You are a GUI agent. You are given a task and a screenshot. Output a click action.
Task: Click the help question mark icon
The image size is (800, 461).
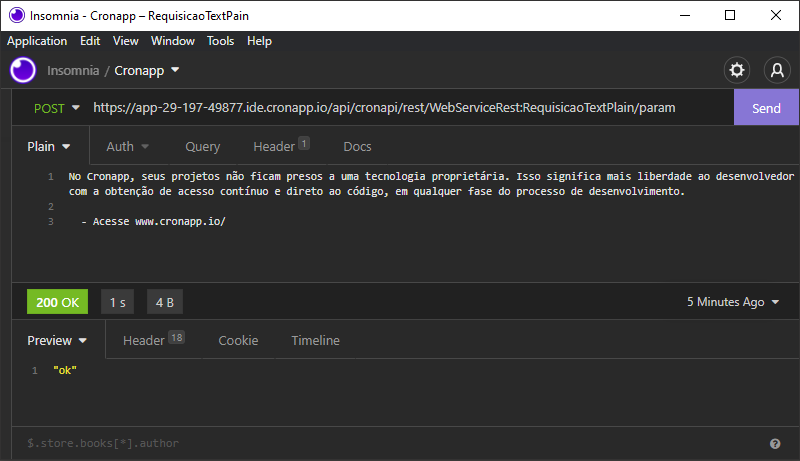[x=775, y=444]
